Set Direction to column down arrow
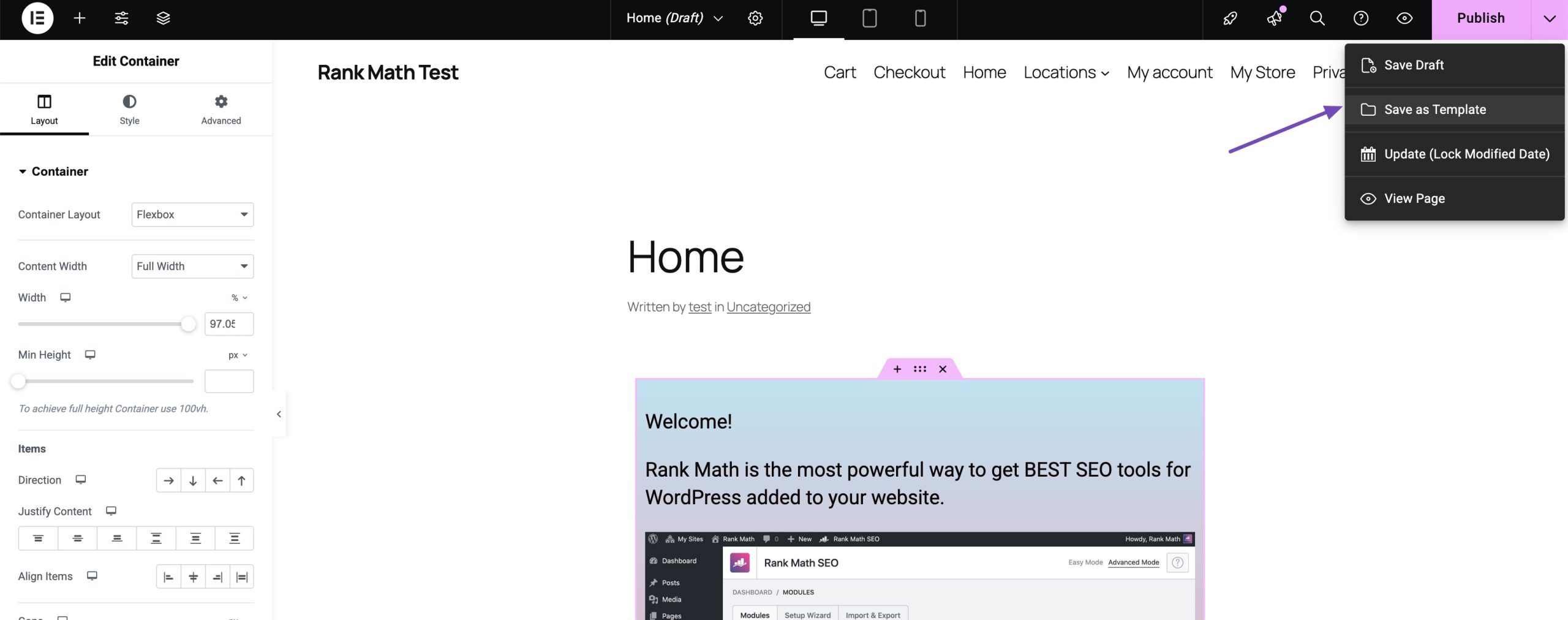Image resolution: width=1568 pixels, height=620 pixels. [x=193, y=481]
